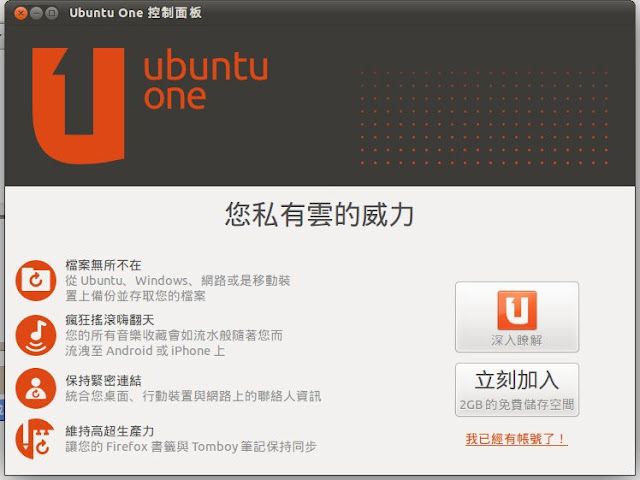Click the window title Ubuntu One 控制面板
Viewport: 640px width, 480px height.
[x=135, y=13]
